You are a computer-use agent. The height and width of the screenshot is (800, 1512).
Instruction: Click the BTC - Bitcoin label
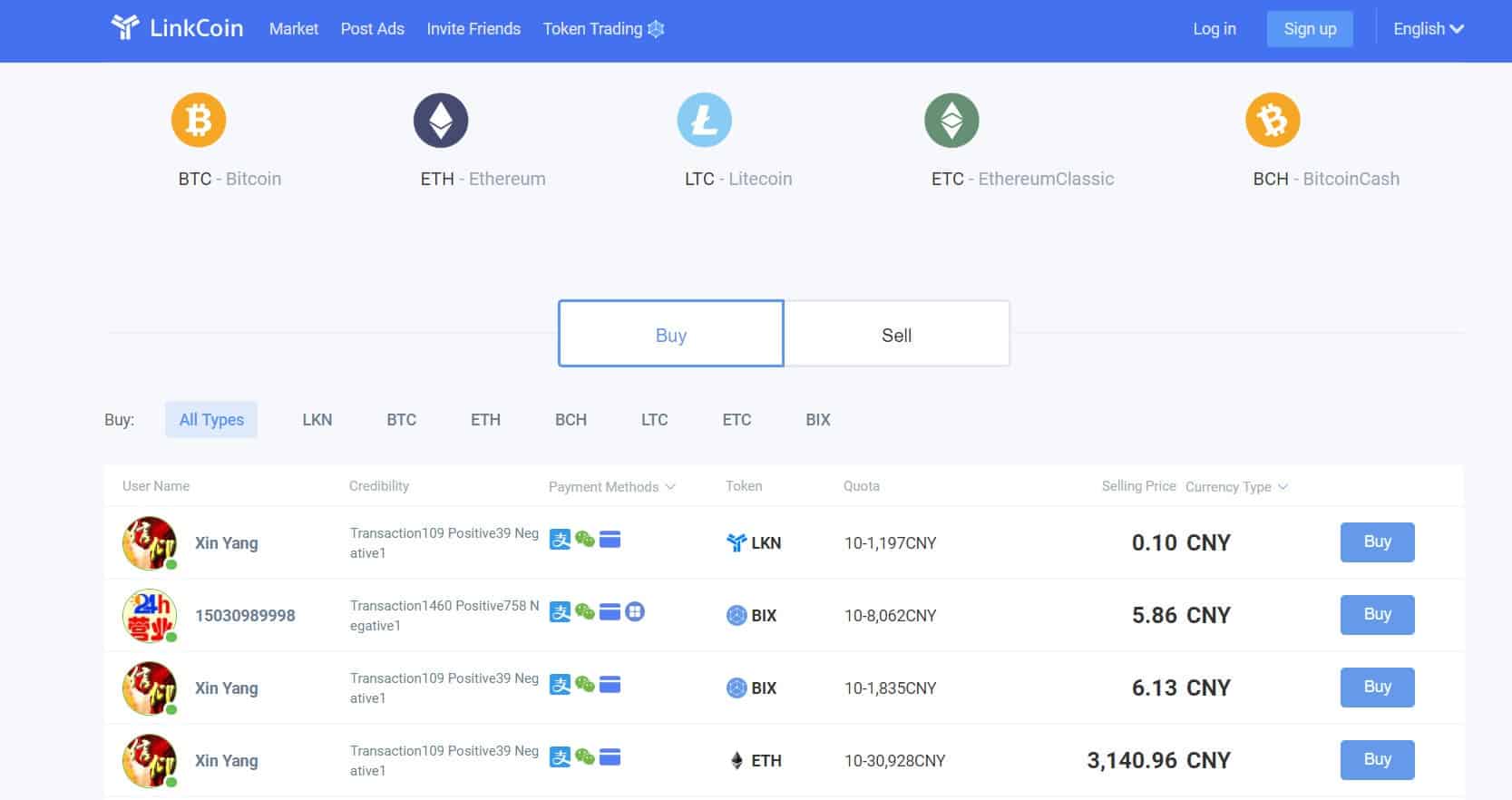(x=229, y=179)
